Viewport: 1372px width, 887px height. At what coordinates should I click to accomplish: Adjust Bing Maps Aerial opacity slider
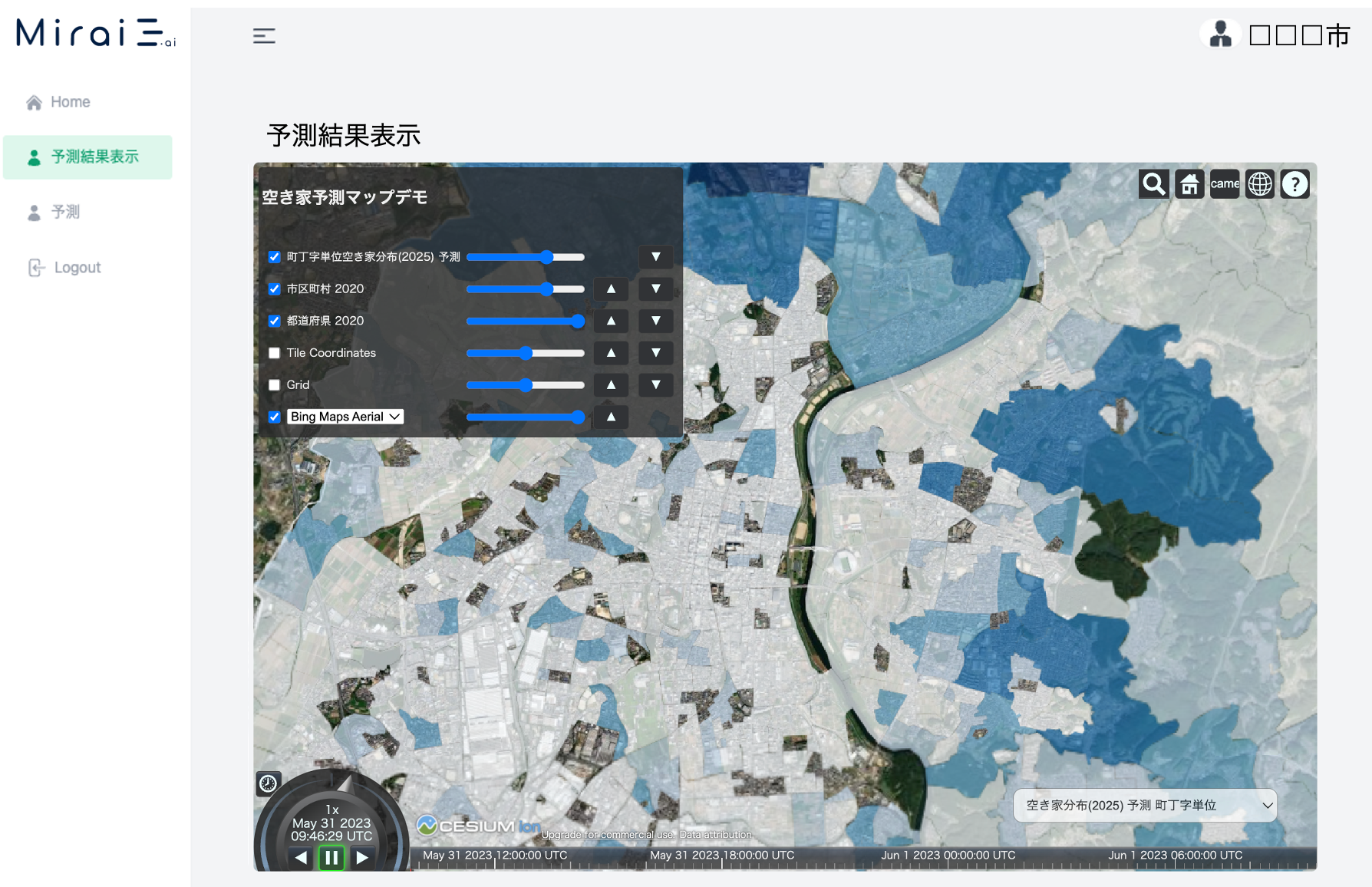tap(526, 417)
